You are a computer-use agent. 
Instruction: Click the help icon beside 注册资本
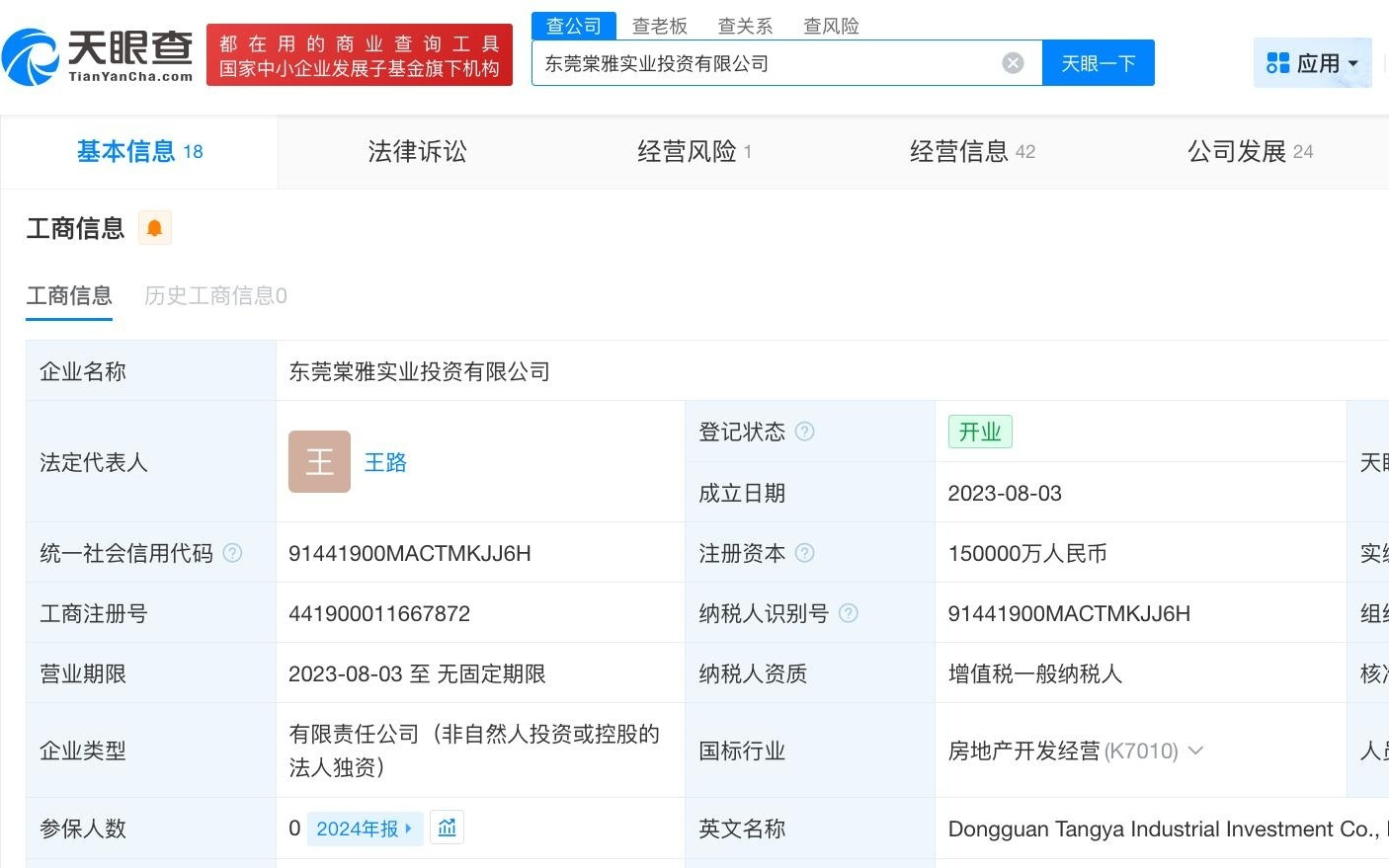[x=804, y=553]
